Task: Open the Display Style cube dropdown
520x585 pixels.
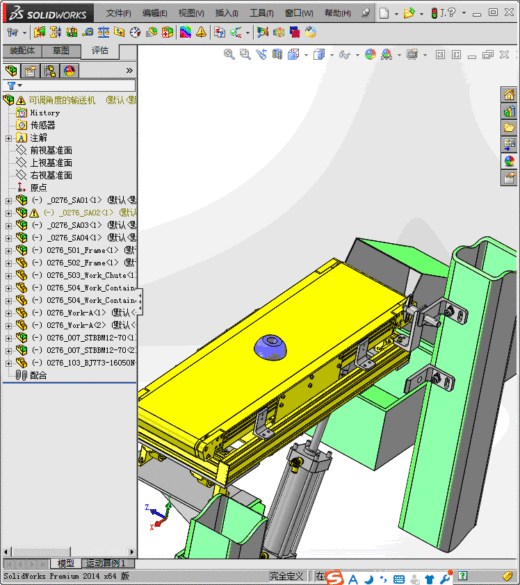Action: click(x=332, y=55)
